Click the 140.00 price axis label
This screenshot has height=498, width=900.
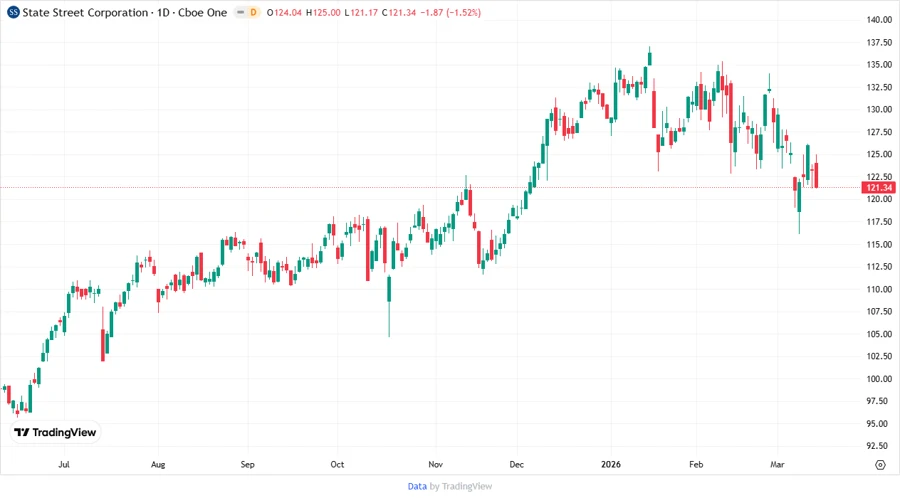coord(879,20)
